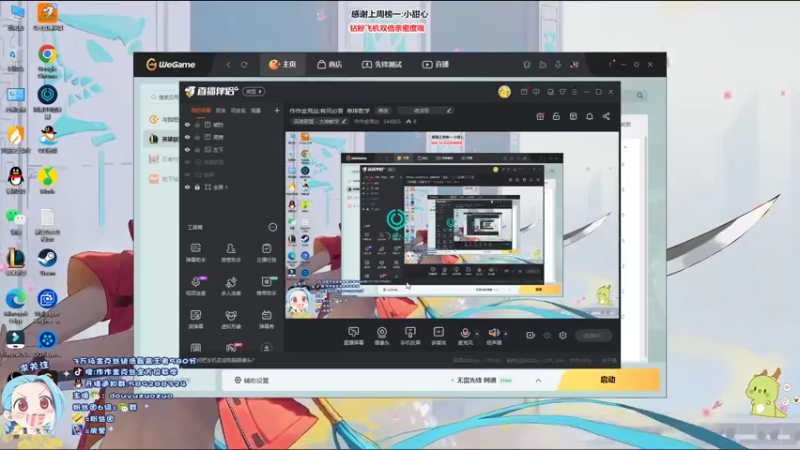Click record icon beside stream settings
This screenshot has width=800, height=450.
click(x=531, y=335)
